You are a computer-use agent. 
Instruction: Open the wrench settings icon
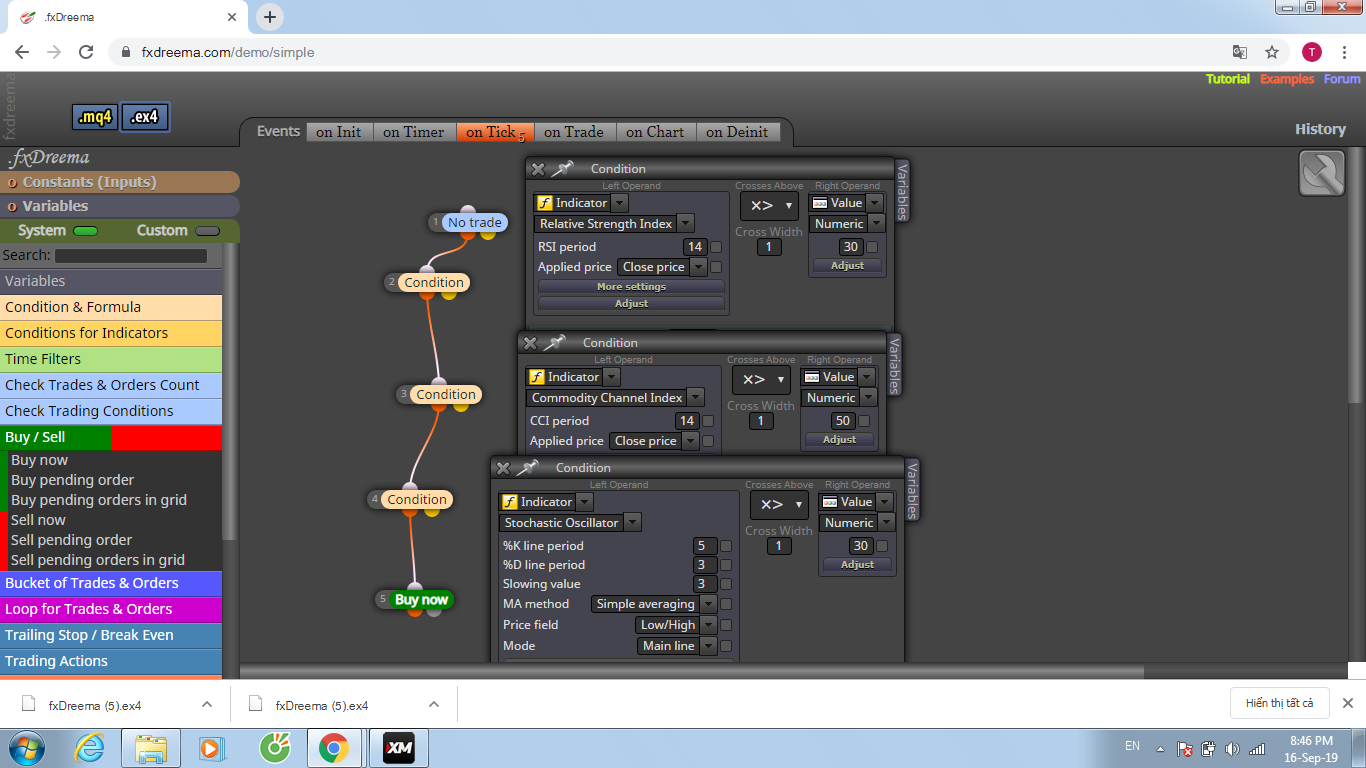coord(1321,173)
